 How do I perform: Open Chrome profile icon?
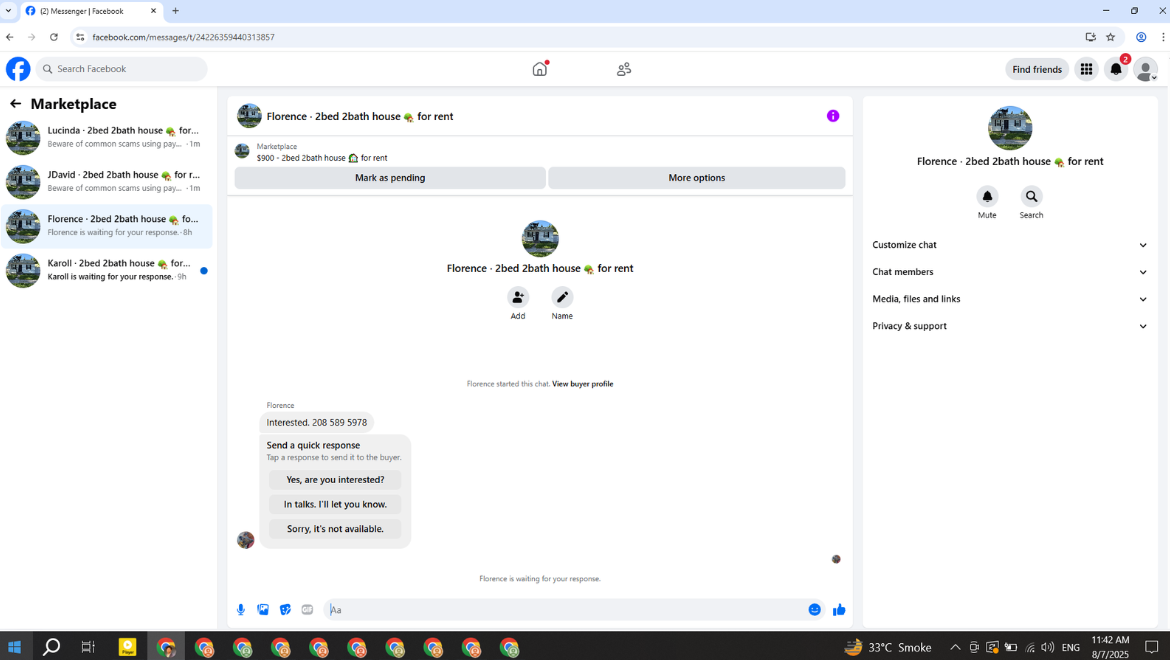[x=1141, y=37]
